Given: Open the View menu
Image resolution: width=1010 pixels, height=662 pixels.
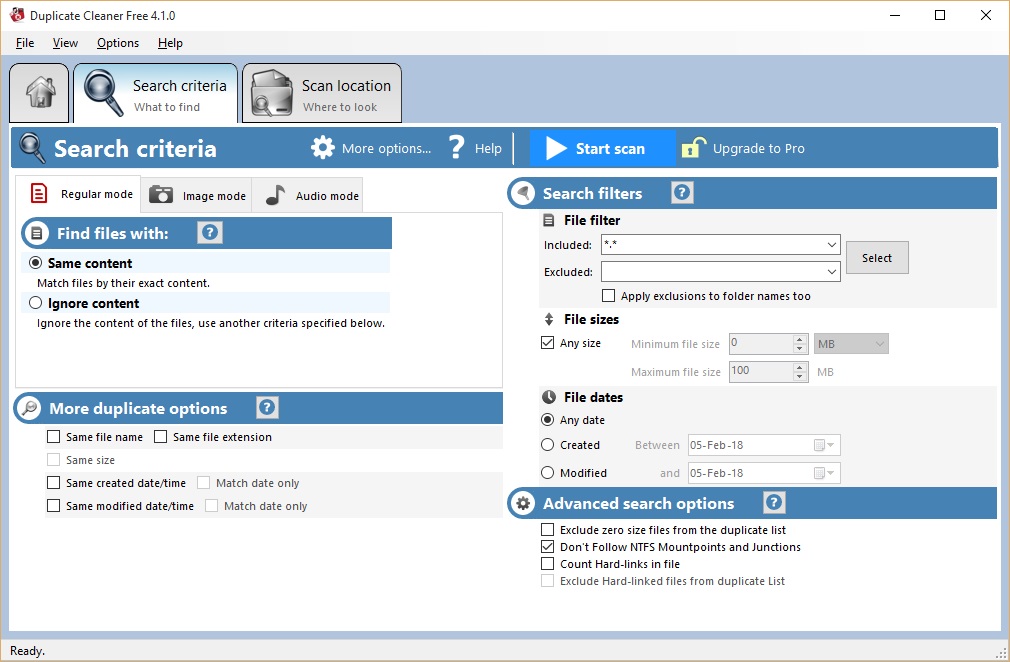Looking at the screenshot, I should [x=65, y=43].
